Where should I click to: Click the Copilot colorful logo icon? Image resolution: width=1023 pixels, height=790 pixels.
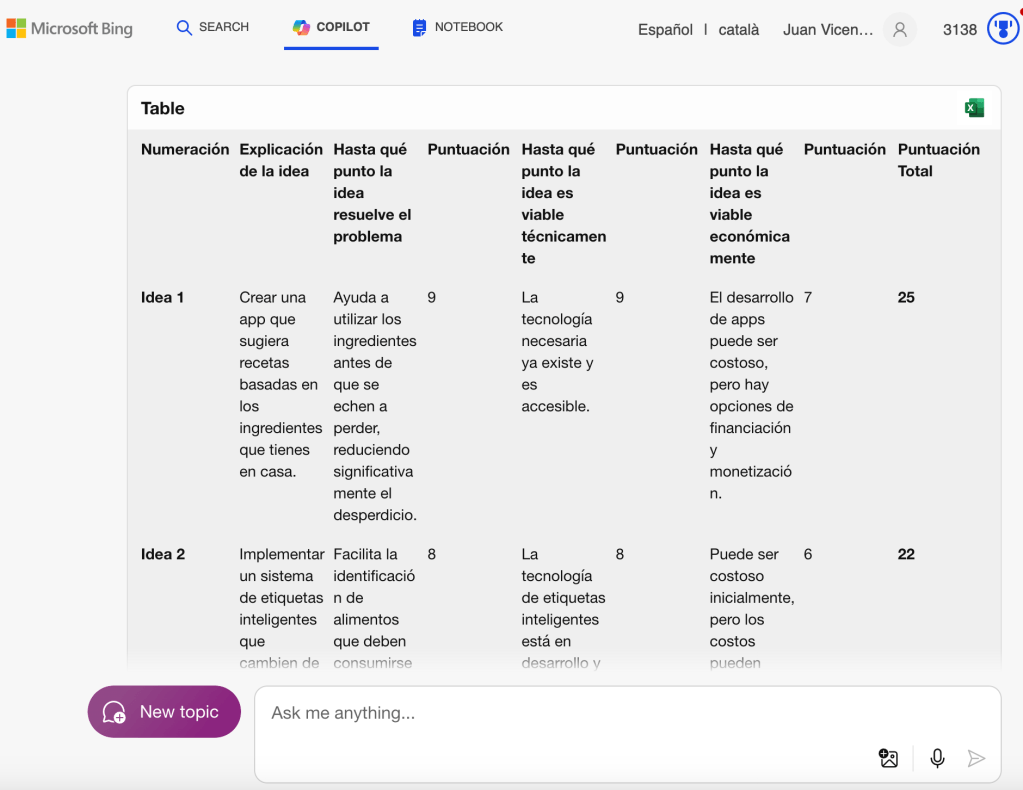point(301,28)
